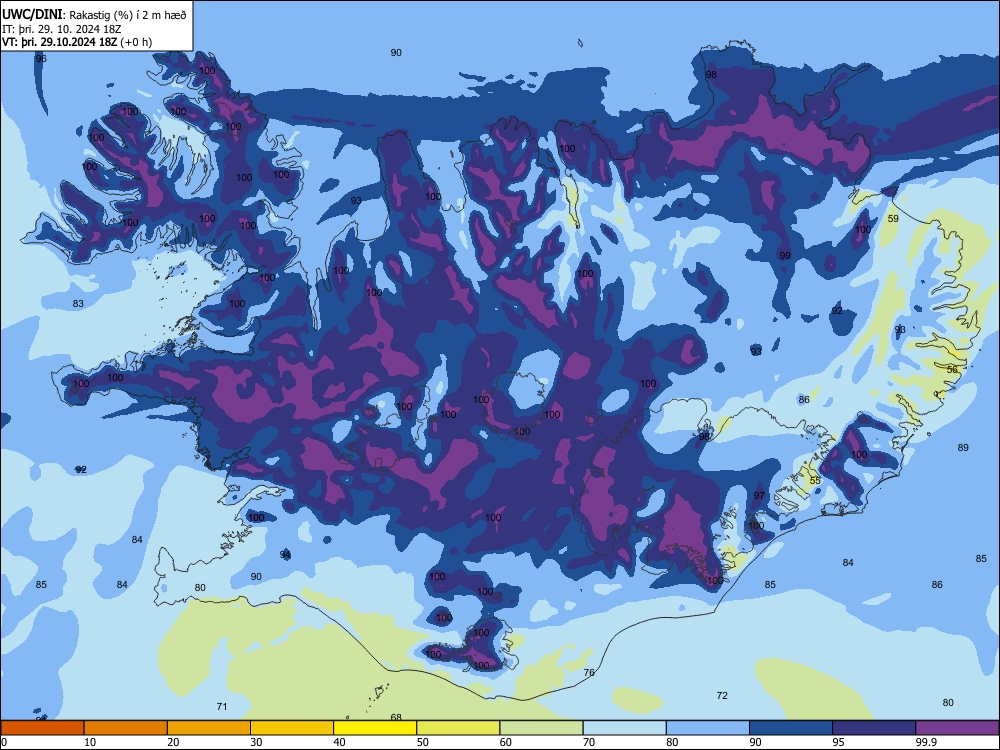
Task: Click the humidity value 72 on the map
Action: [722, 696]
